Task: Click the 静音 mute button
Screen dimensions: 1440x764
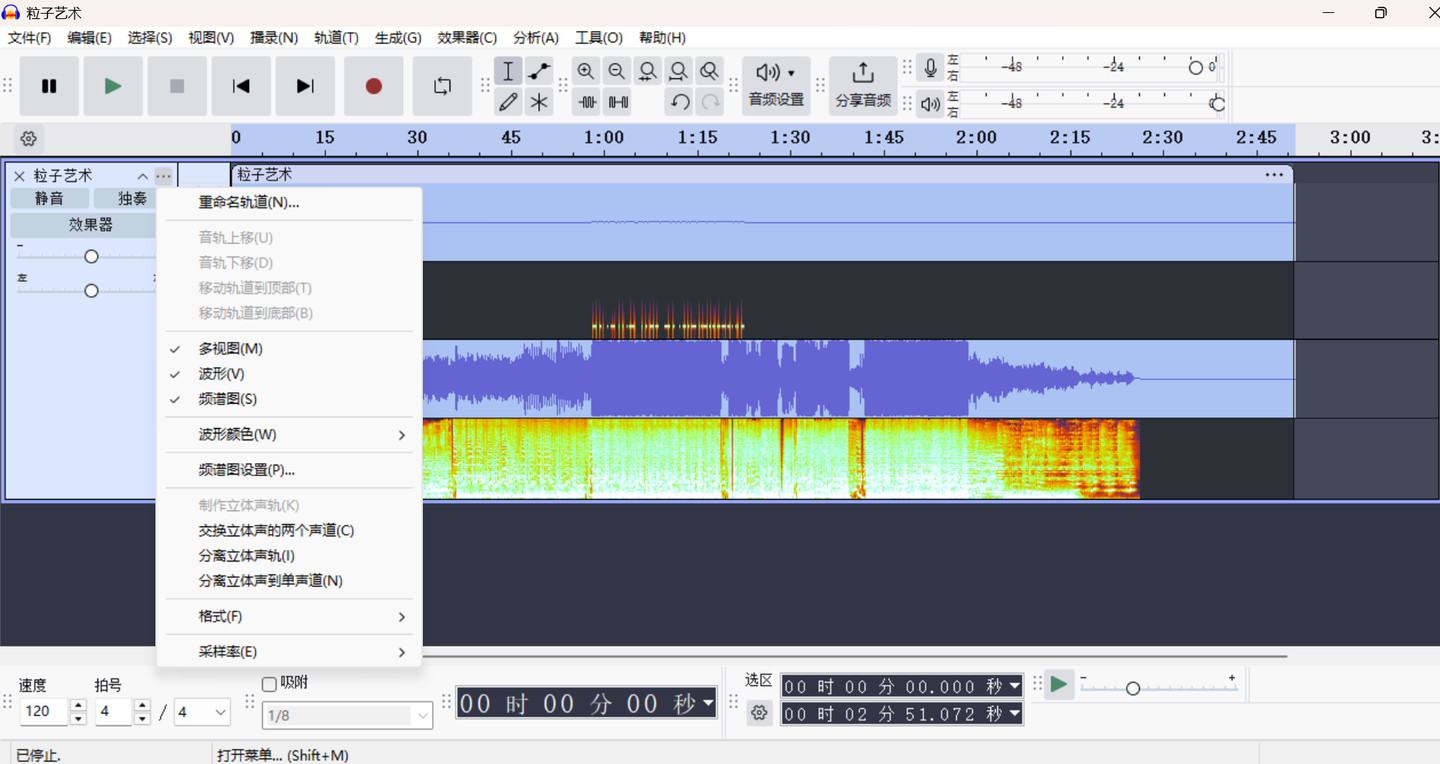Action: click(x=49, y=199)
